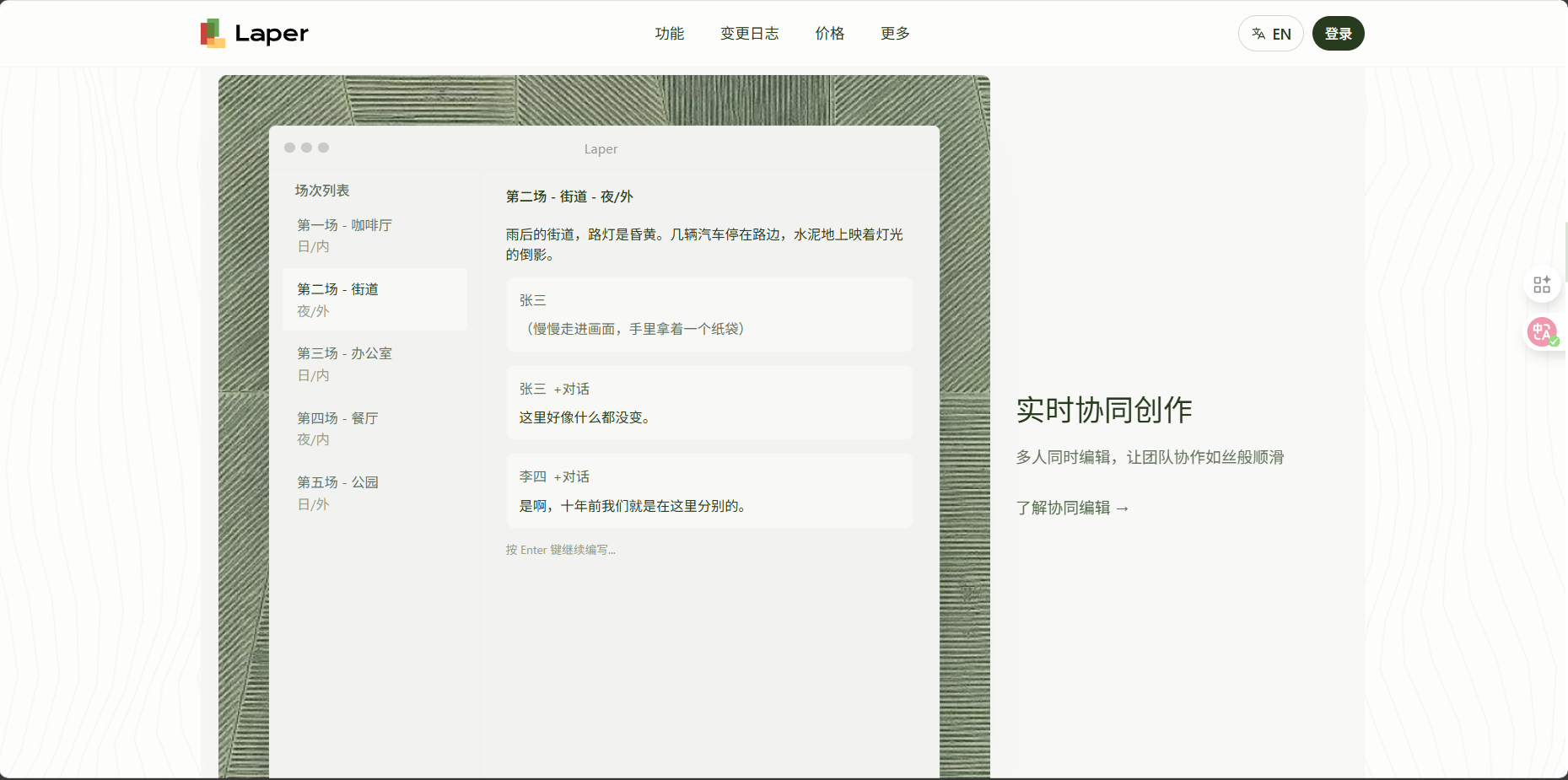Screen dimensions: 1568x780
Task: Click the 按 Enter 键继续编写 prompt
Action: [x=561, y=550]
